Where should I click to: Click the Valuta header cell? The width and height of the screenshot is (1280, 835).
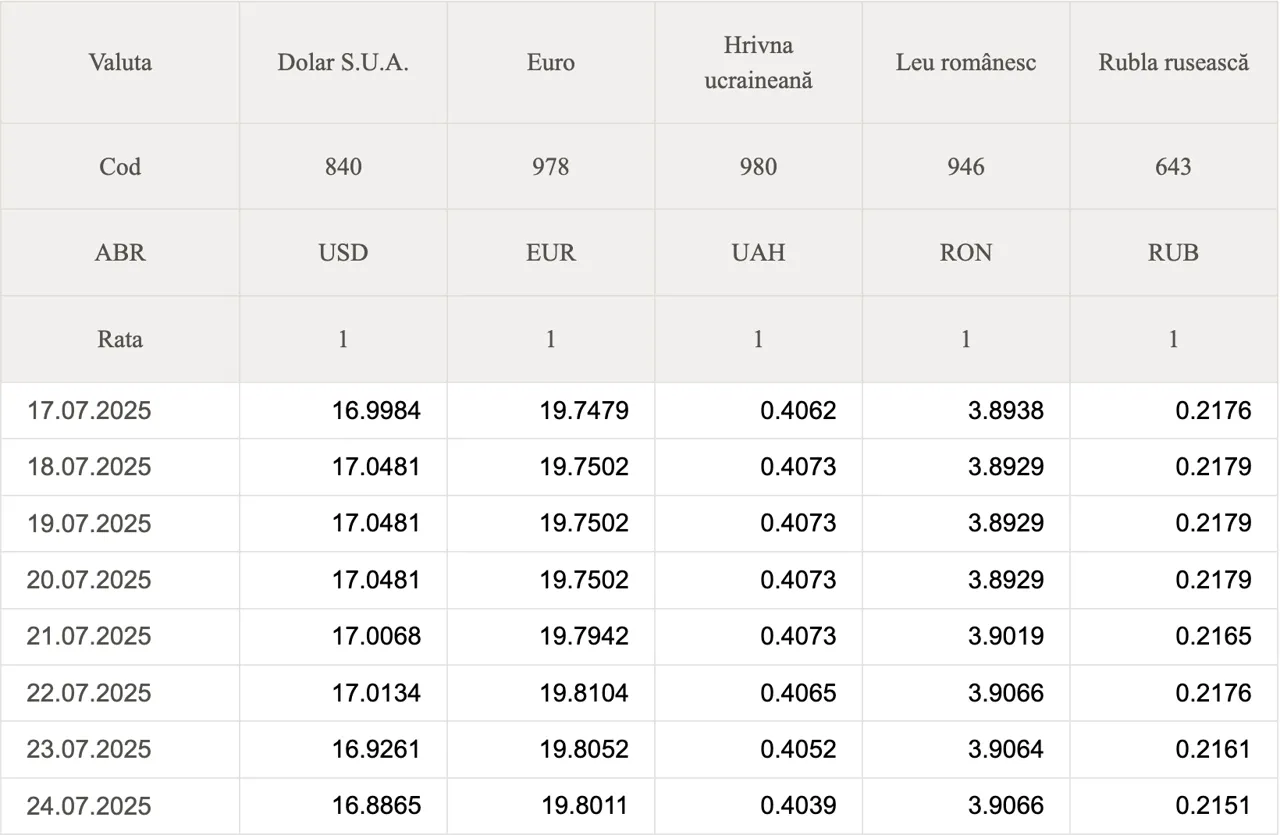coord(120,62)
